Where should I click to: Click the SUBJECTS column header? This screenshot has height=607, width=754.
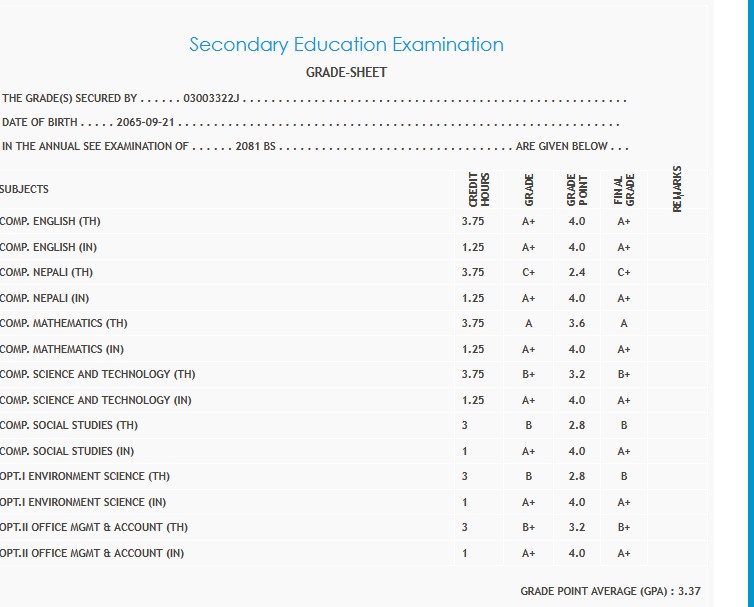tap(24, 189)
